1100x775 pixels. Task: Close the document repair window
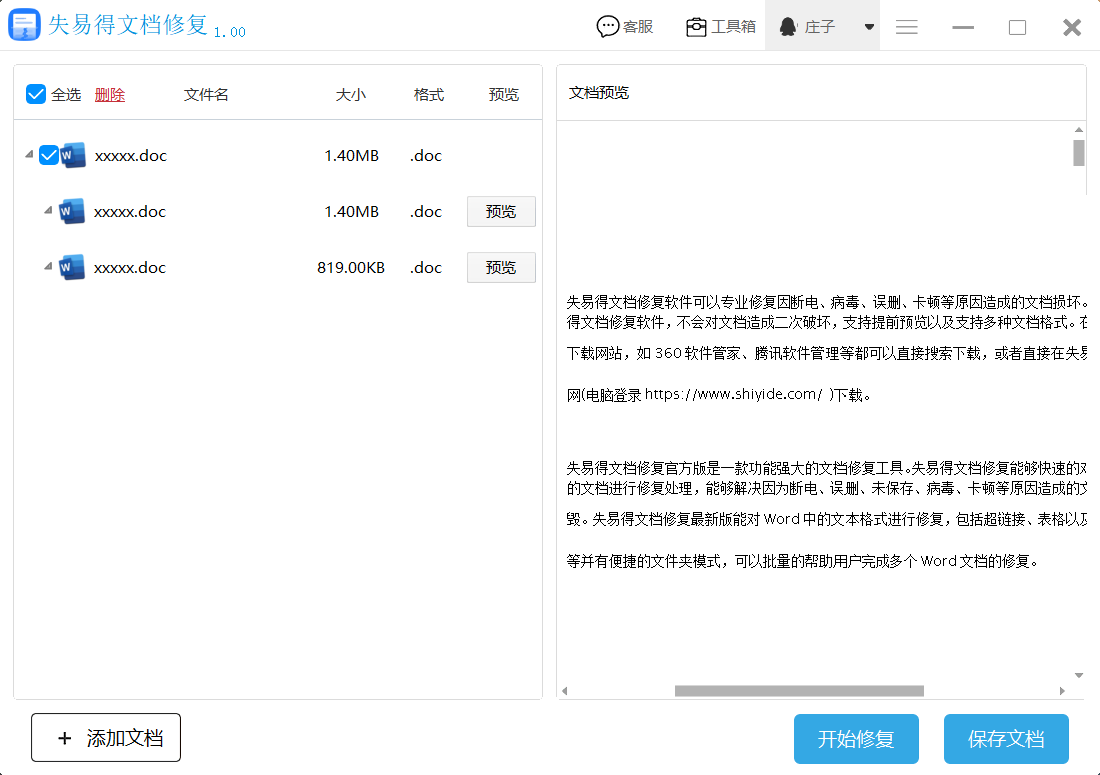[x=1072, y=27]
